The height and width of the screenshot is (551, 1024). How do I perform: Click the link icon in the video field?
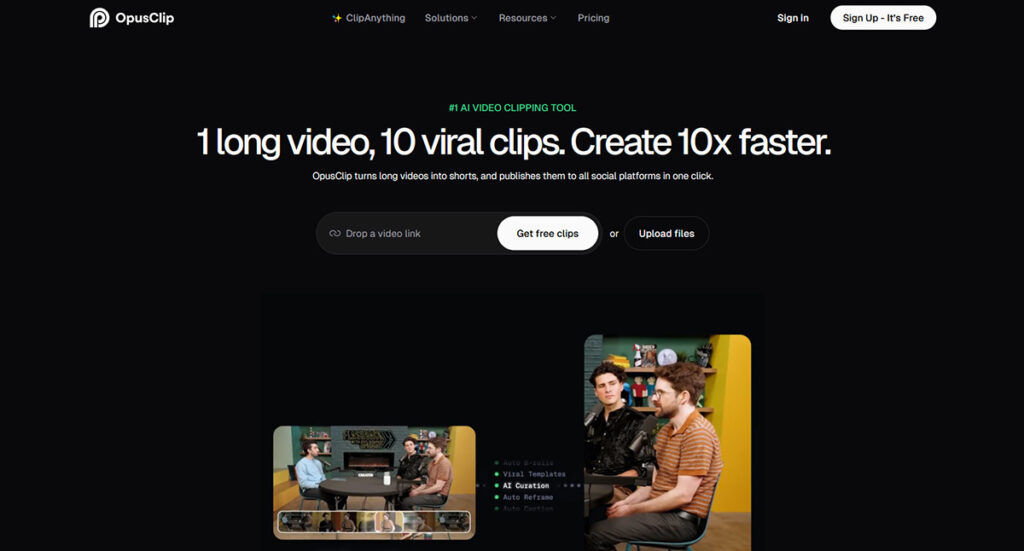click(334, 233)
